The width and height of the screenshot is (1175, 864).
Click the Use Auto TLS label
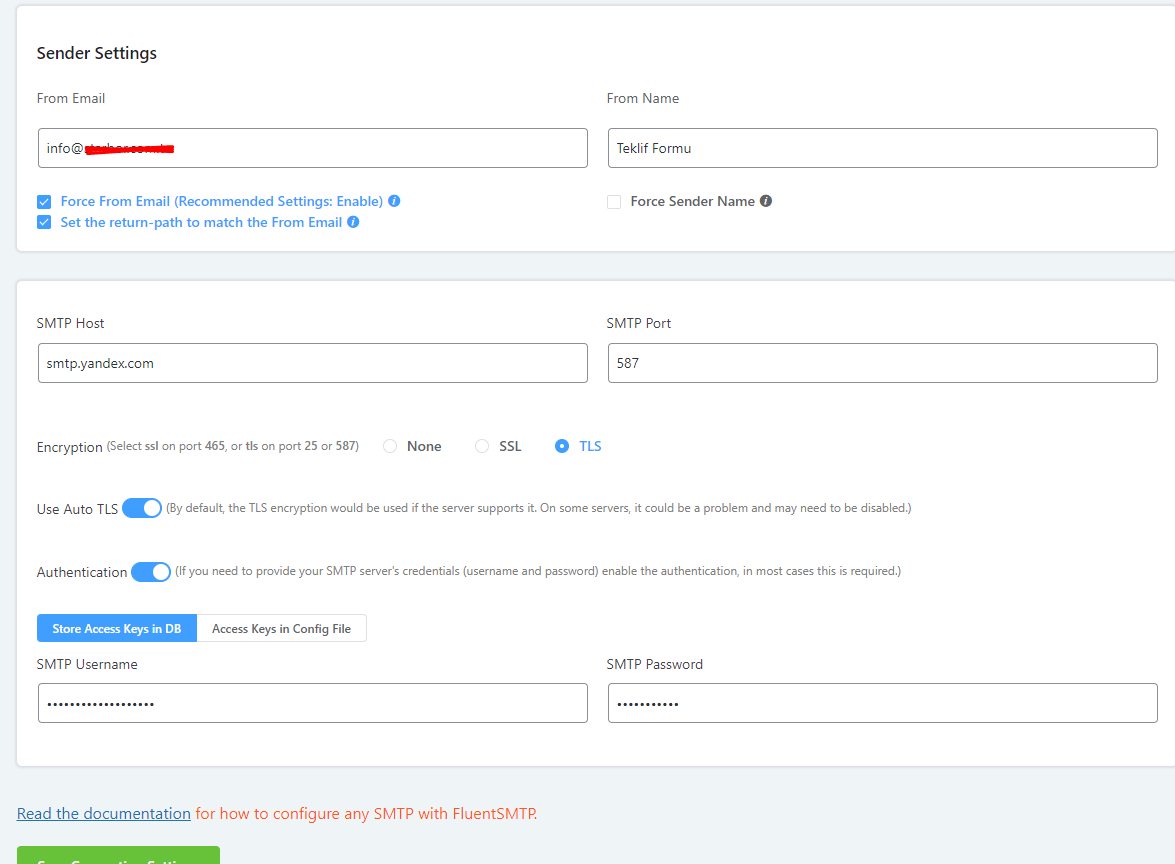click(77, 509)
